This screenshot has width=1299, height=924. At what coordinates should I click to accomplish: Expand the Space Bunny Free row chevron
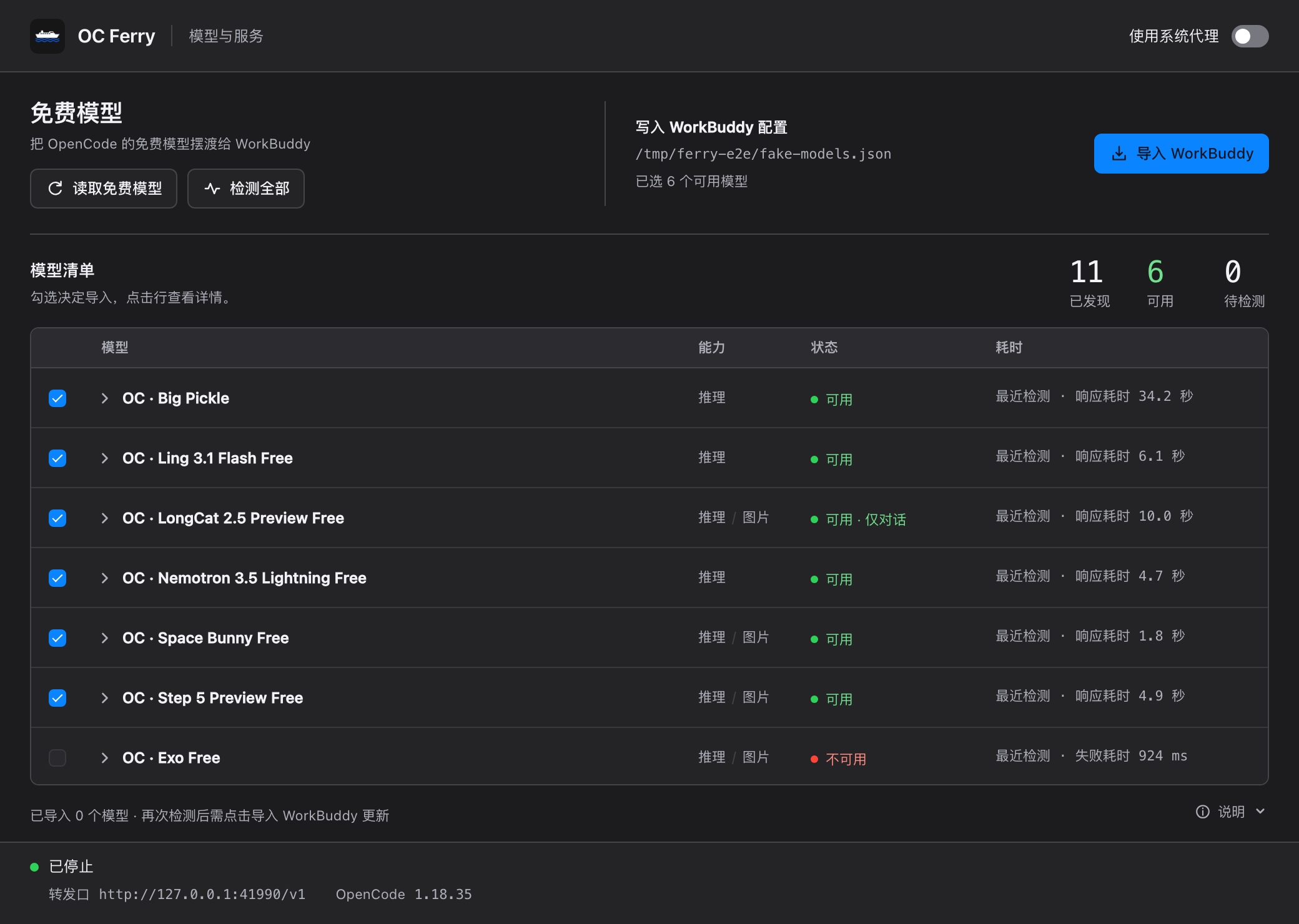[x=105, y=638]
